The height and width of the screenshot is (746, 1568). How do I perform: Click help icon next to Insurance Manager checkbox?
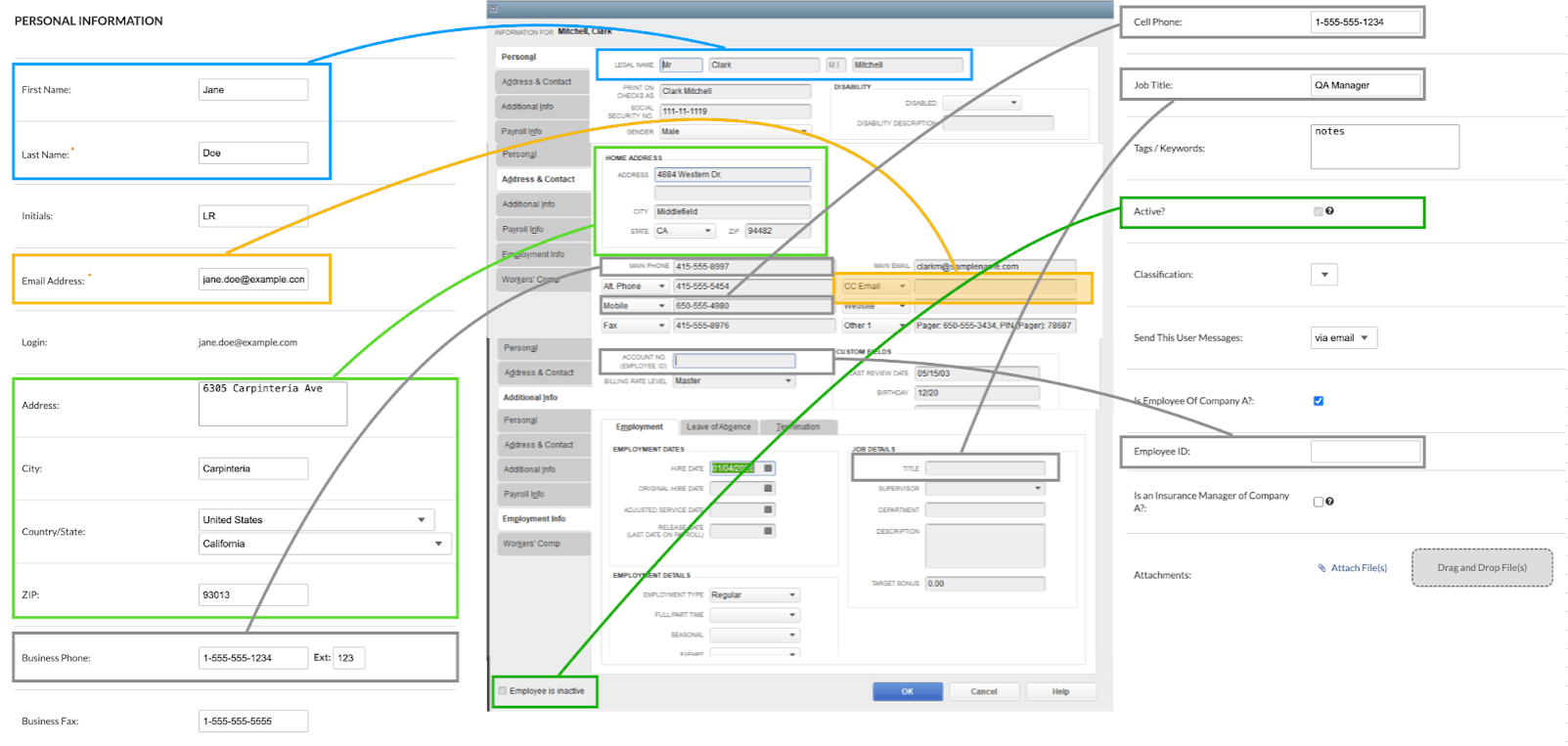pyautogui.click(x=1329, y=502)
